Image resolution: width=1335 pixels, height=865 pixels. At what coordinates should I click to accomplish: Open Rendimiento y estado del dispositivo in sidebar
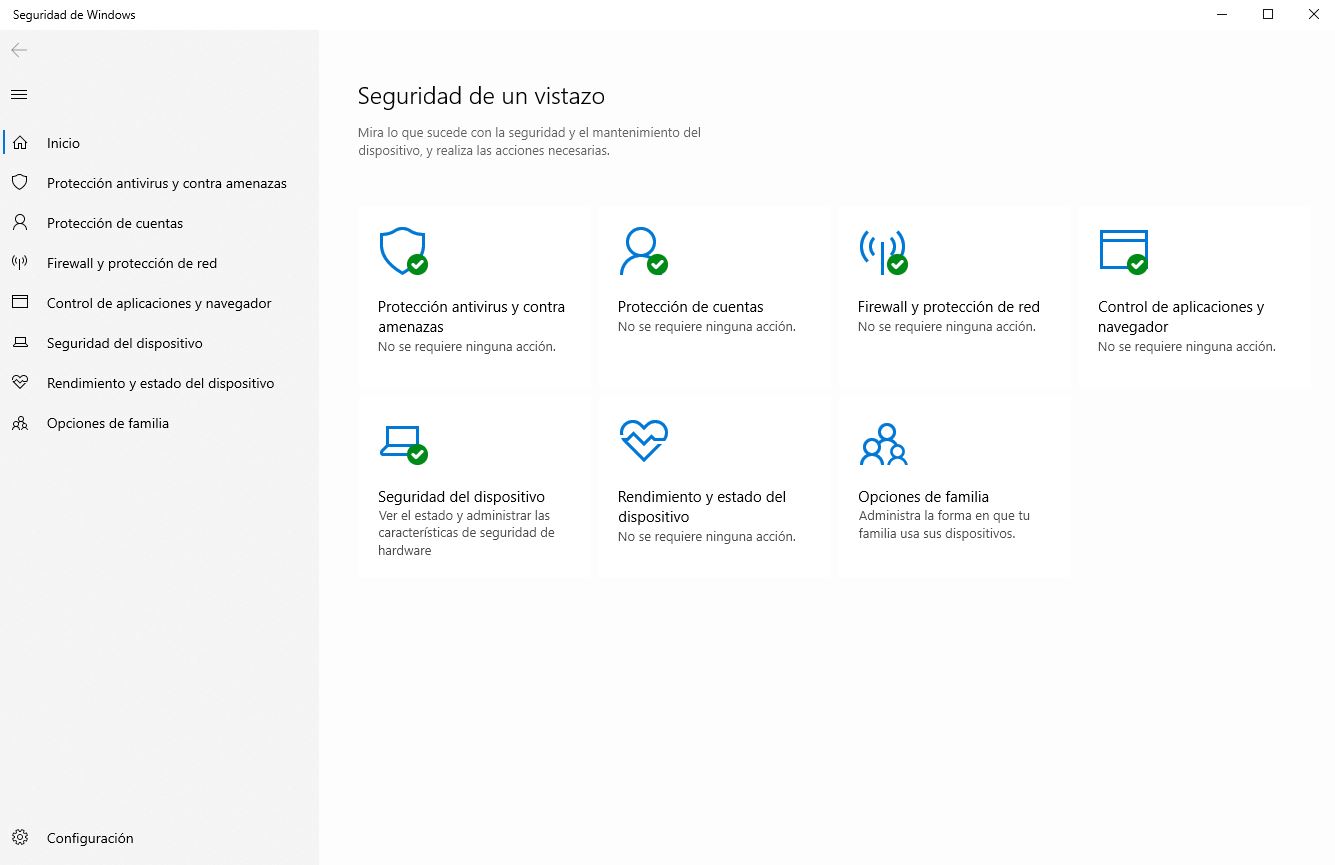[160, 383]
